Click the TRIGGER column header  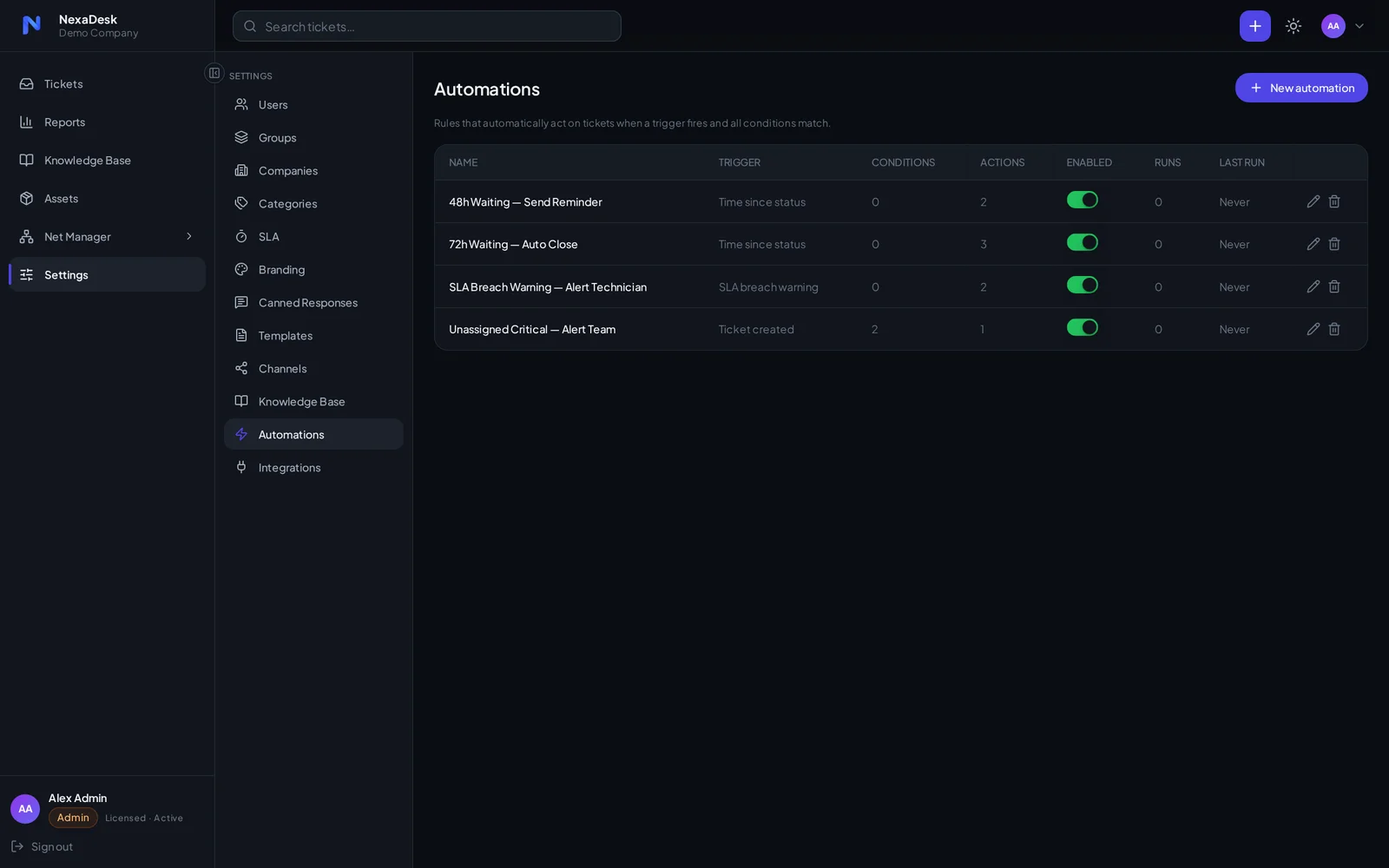coord(739,162)
